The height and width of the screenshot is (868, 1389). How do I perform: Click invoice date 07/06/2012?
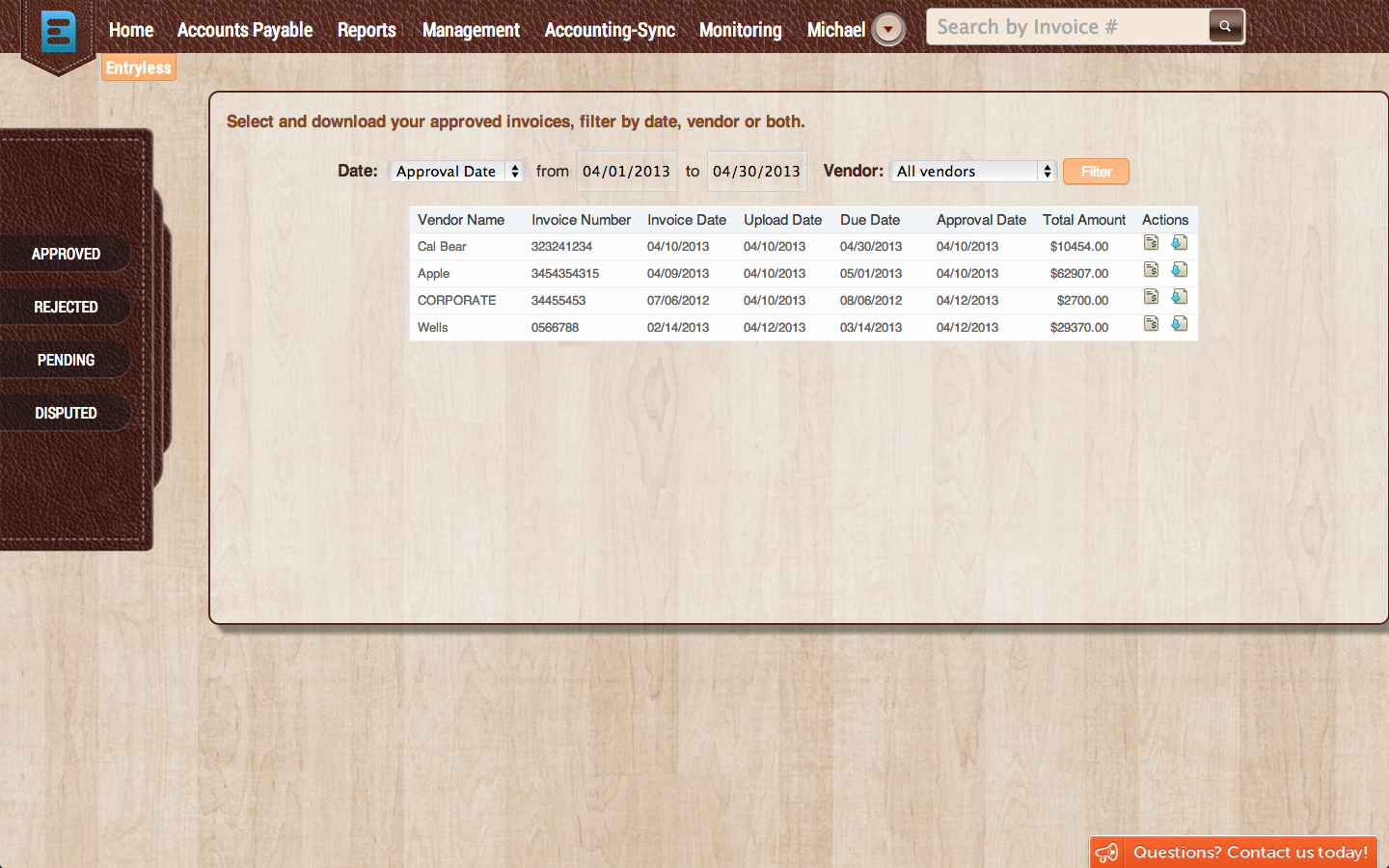(x=678, y=300)
